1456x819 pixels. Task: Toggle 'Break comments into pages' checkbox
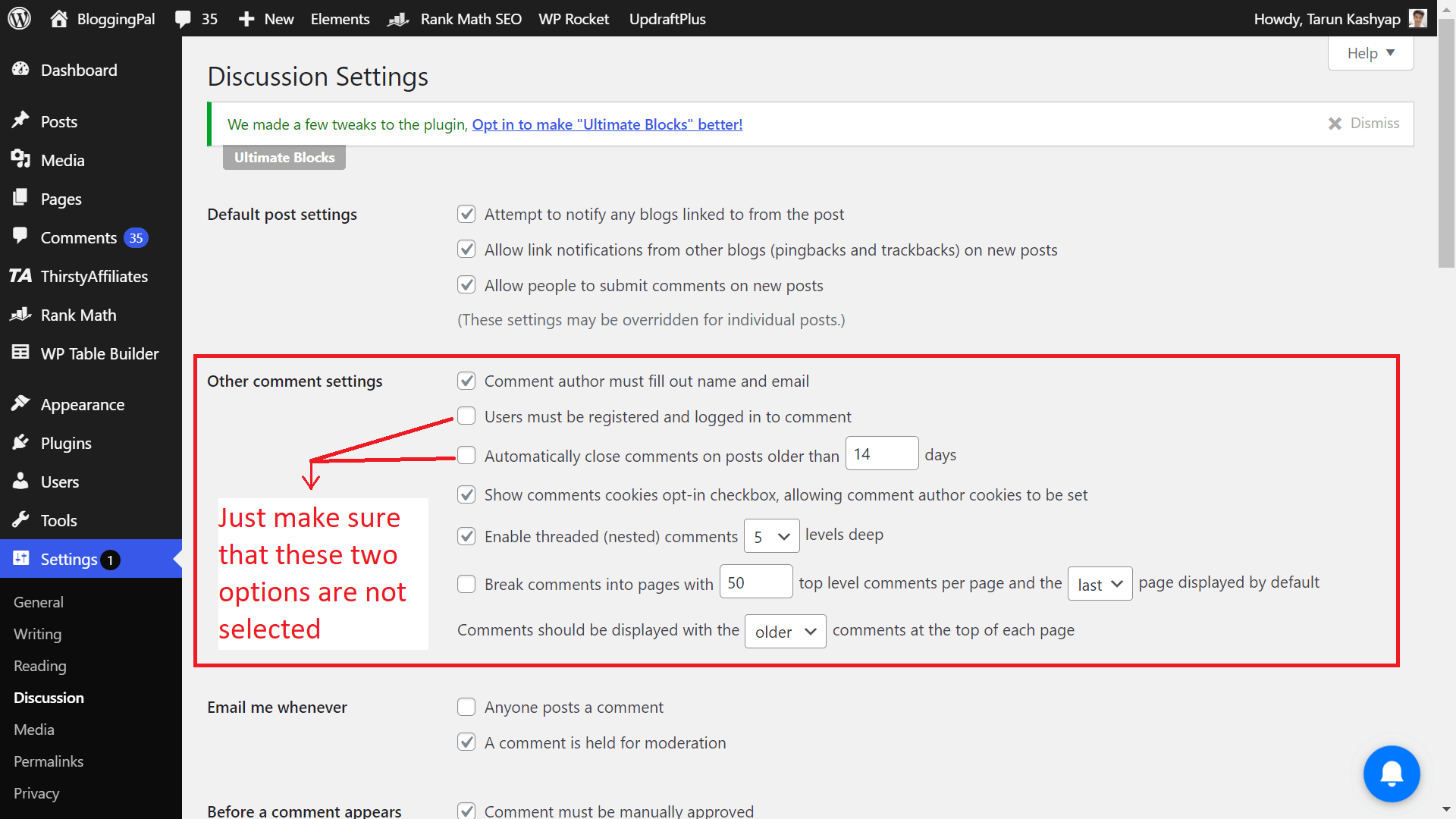tap(465, 582)
